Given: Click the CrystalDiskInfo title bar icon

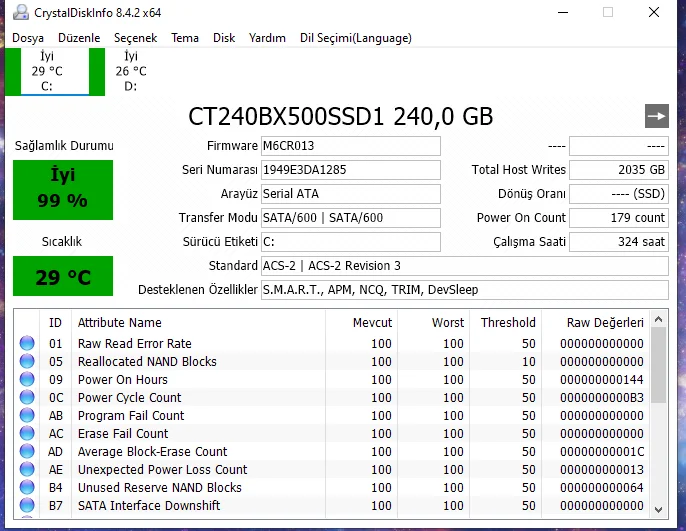Looking at the screenshot, I should coord(21,13).
